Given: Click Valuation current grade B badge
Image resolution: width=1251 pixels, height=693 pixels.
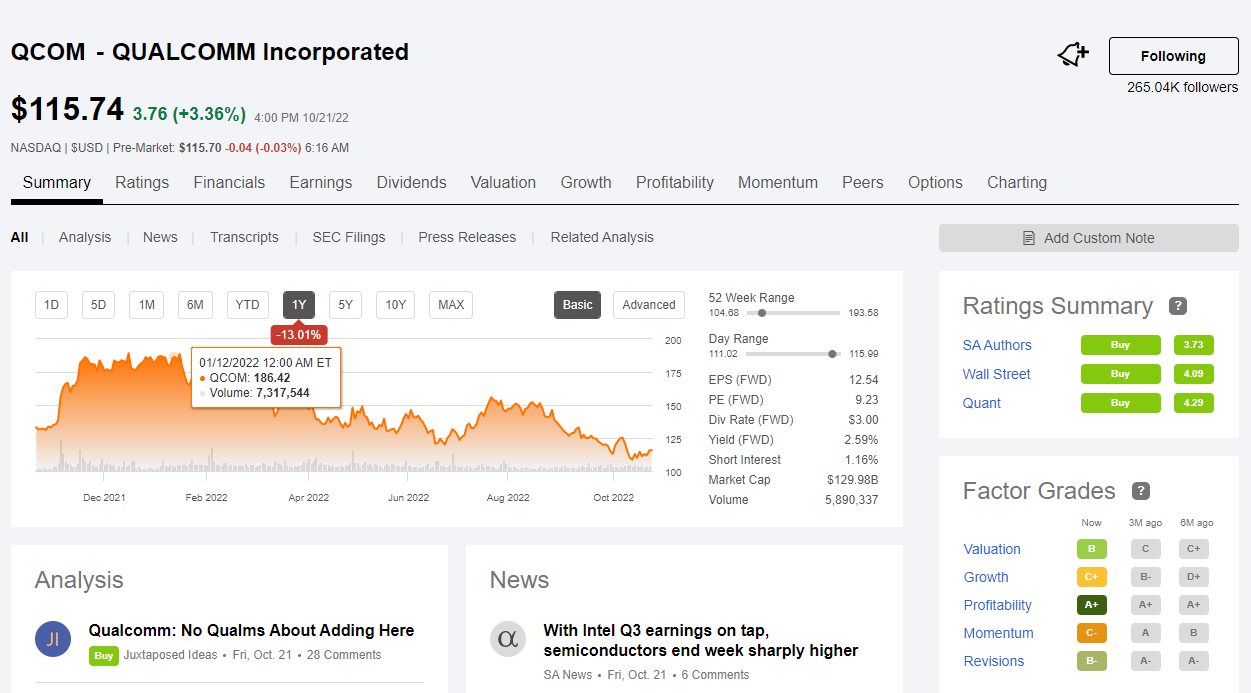Looking at the screenshot, I should coord(1092,549).
